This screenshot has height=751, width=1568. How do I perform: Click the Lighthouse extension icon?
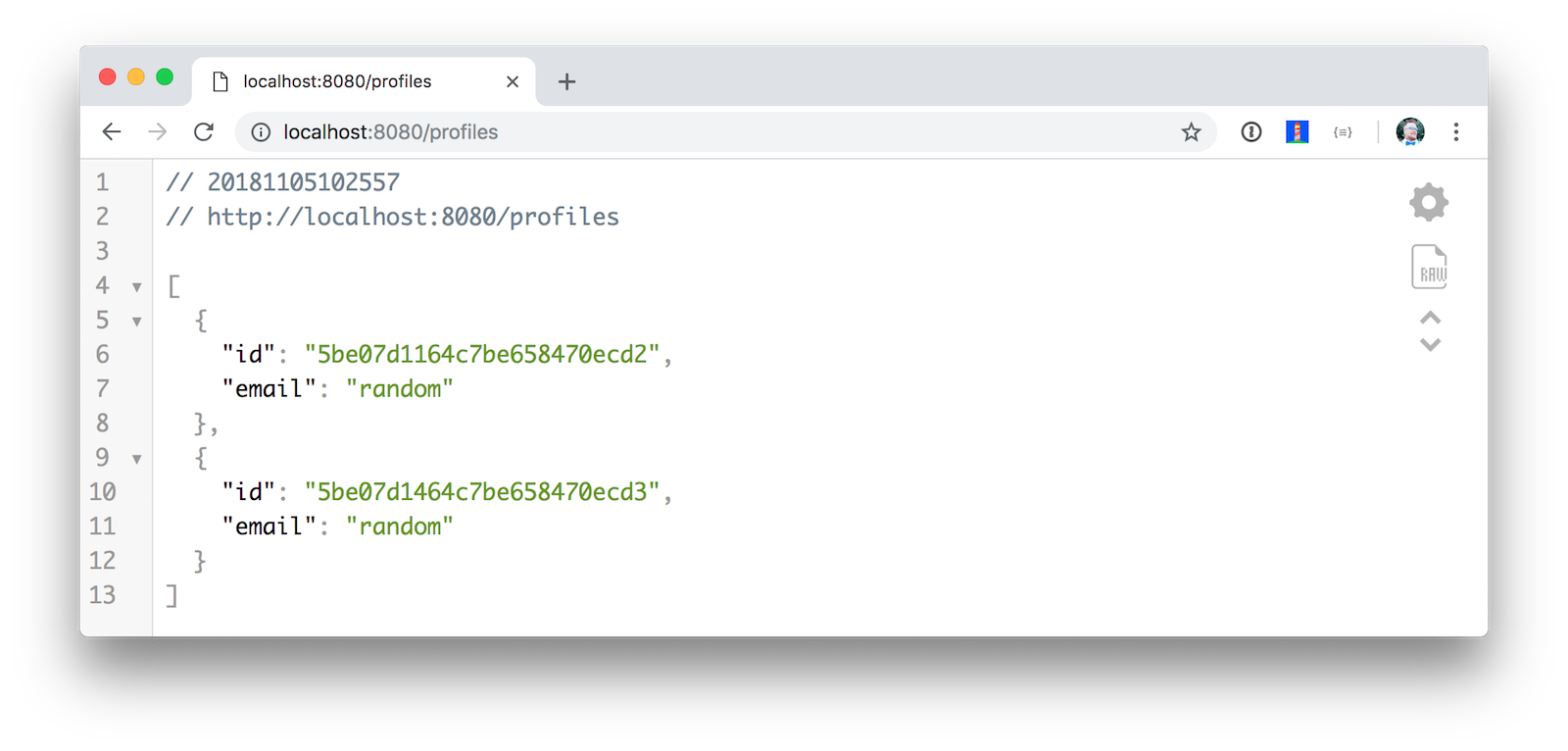[x=1297, y=131]
